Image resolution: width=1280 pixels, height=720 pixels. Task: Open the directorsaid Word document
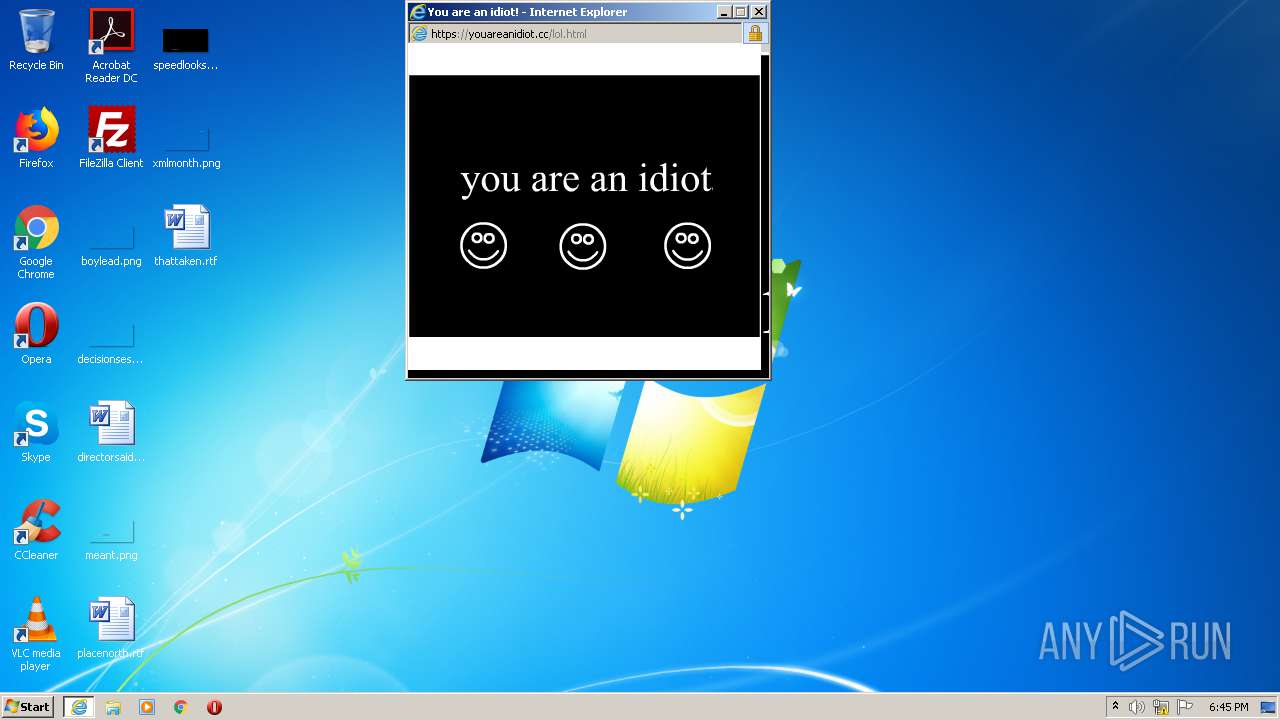111,432
